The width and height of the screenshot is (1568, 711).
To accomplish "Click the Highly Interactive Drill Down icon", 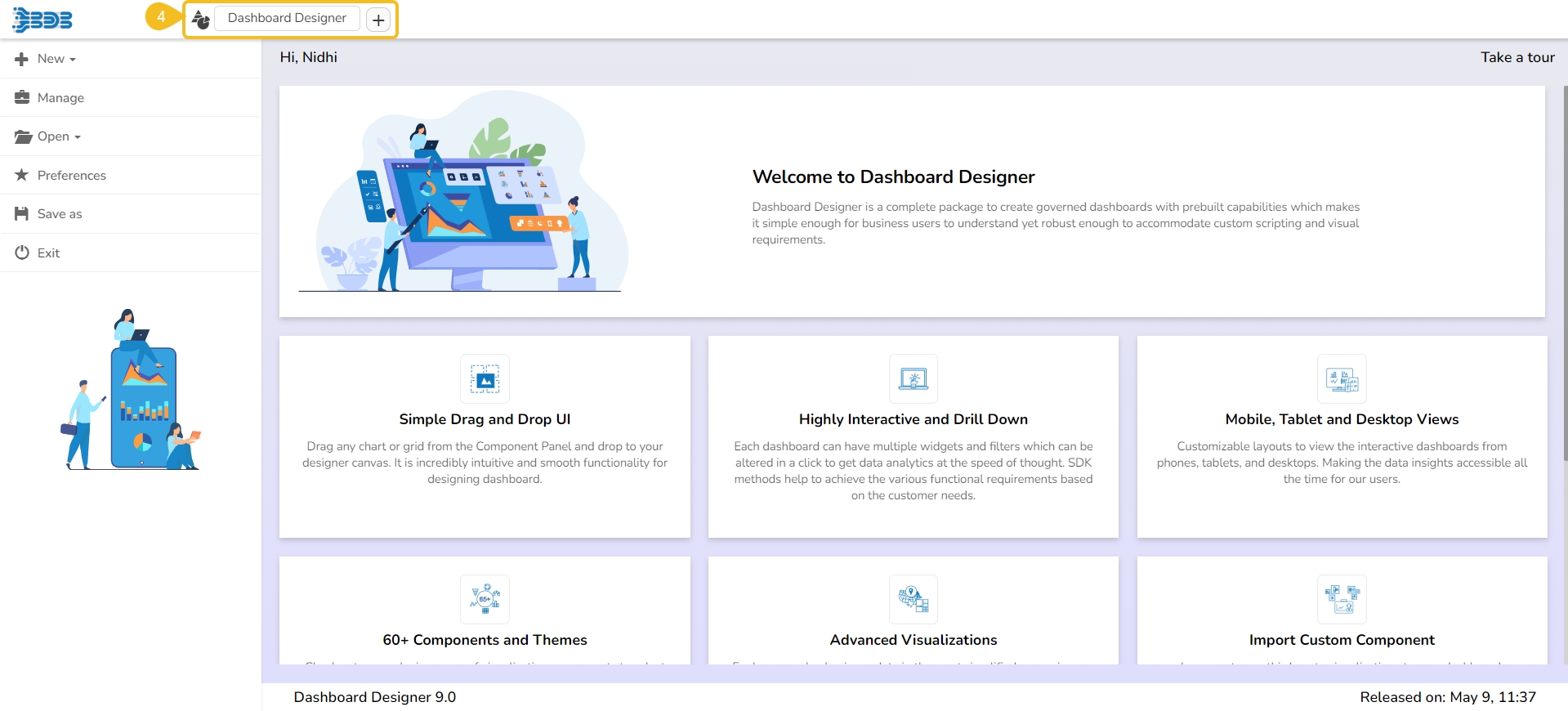I will [x=913, y=379].
